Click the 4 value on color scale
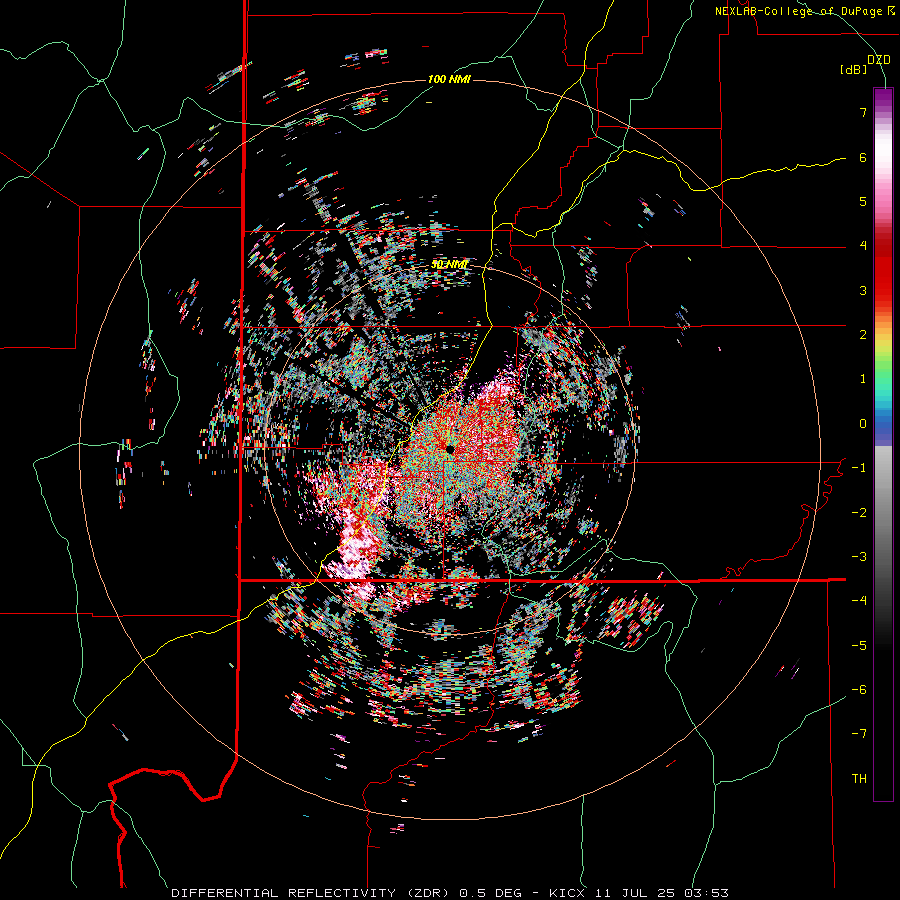Screen dimensions: 900x900 [x=863, y=246]
